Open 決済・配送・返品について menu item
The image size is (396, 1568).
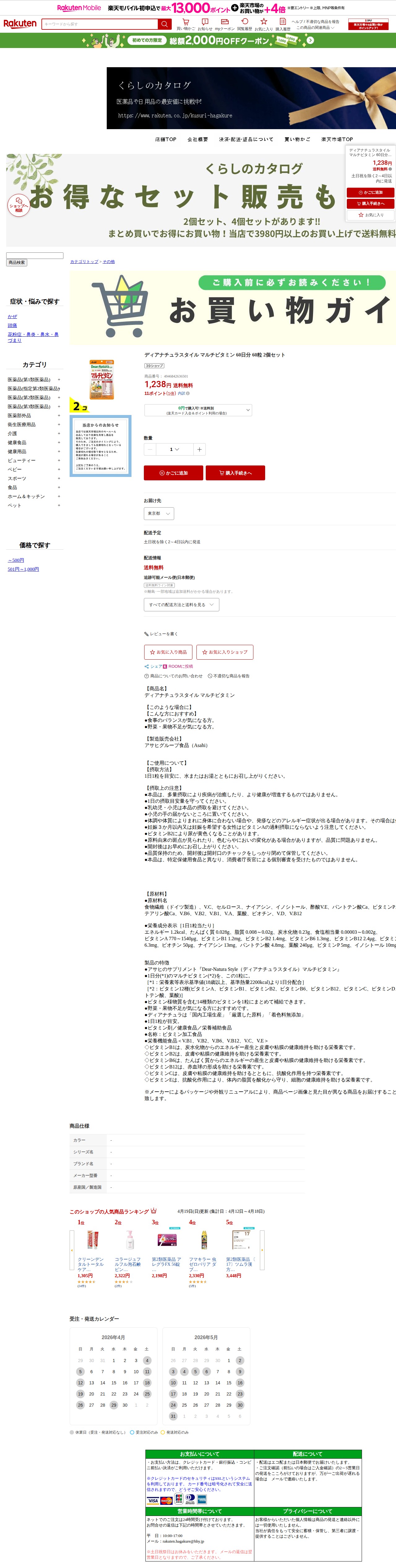246,139
